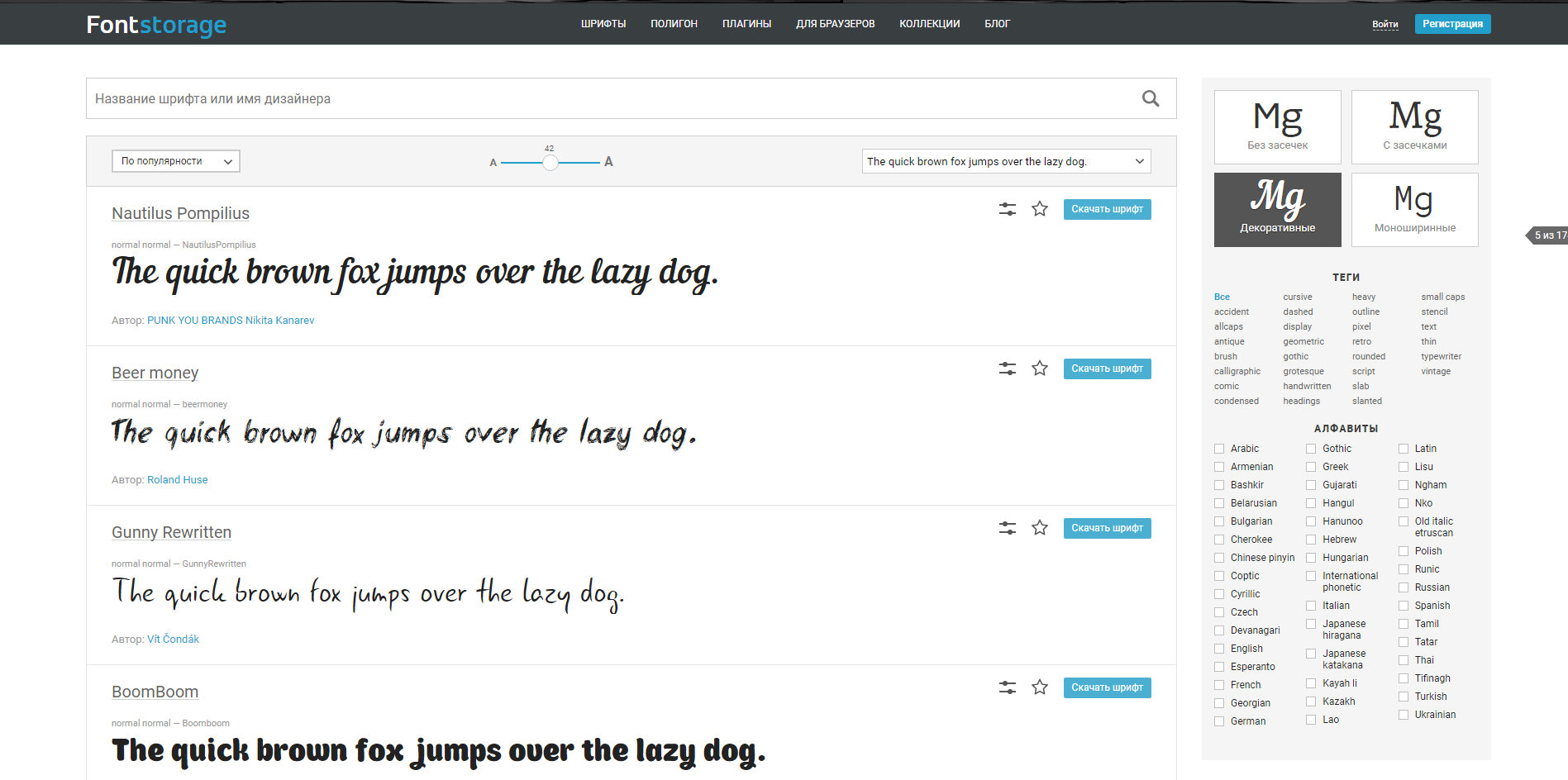The image size is (1568, 780).
Task: Download the Nautilus Pompilius font
Action: point(1107,209)
